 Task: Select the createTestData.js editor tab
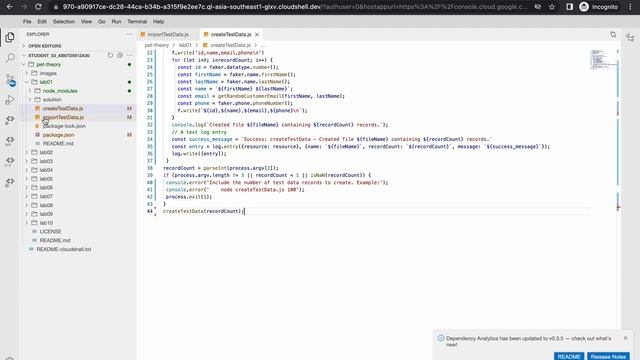click(231, 35)
